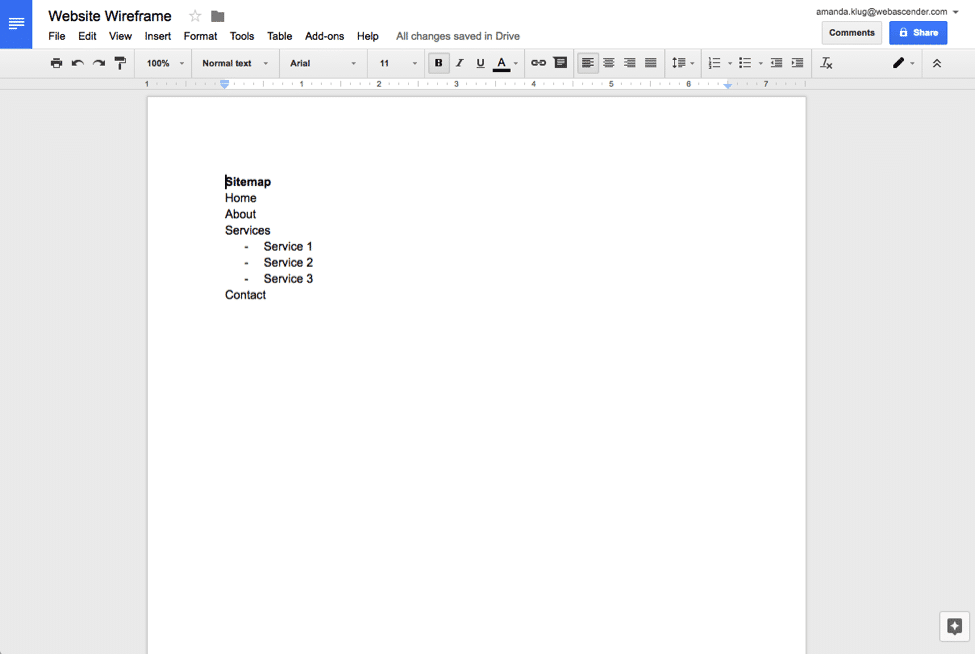Click the print icon in toolbar

[56, 63]
